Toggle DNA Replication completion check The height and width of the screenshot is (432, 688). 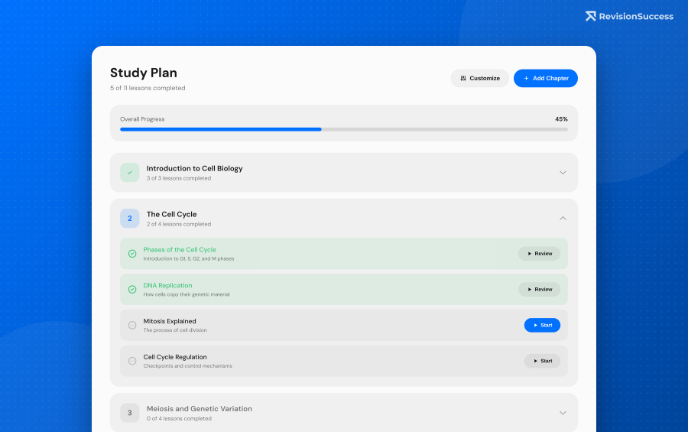click(132, 290)
